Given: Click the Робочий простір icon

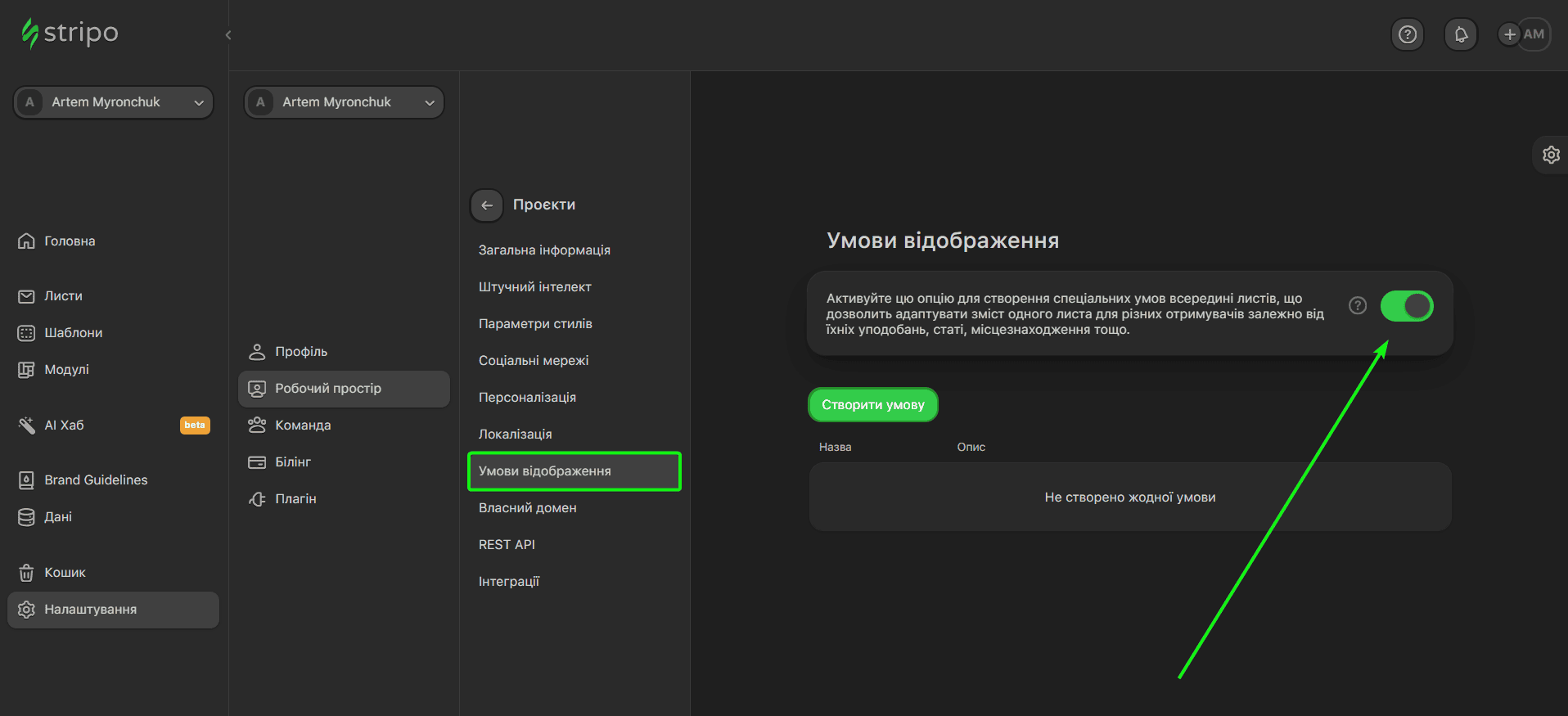Looking at the screenshot, I should [257, 389].
